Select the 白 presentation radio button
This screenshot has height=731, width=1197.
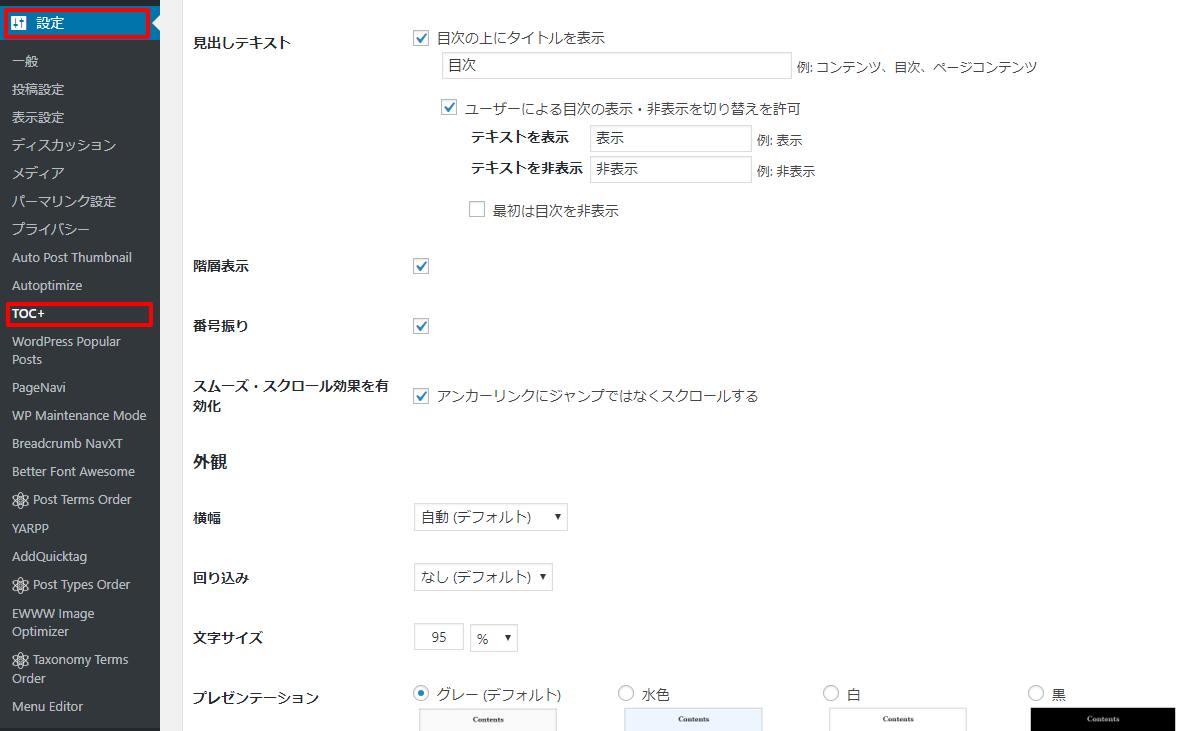click(x=831, y=693)
